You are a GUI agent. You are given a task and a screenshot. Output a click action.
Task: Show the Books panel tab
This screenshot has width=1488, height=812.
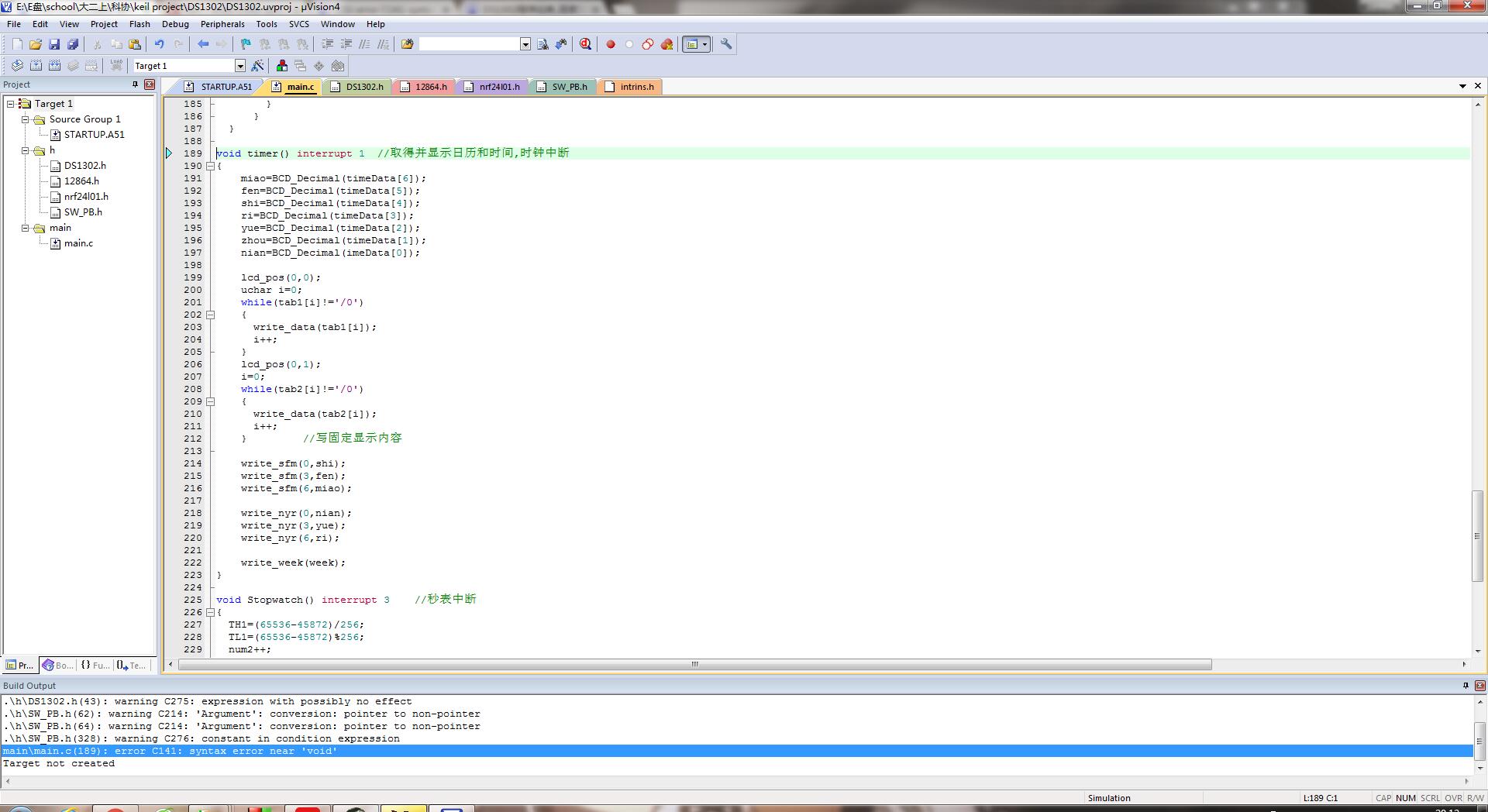click(58, 665)
